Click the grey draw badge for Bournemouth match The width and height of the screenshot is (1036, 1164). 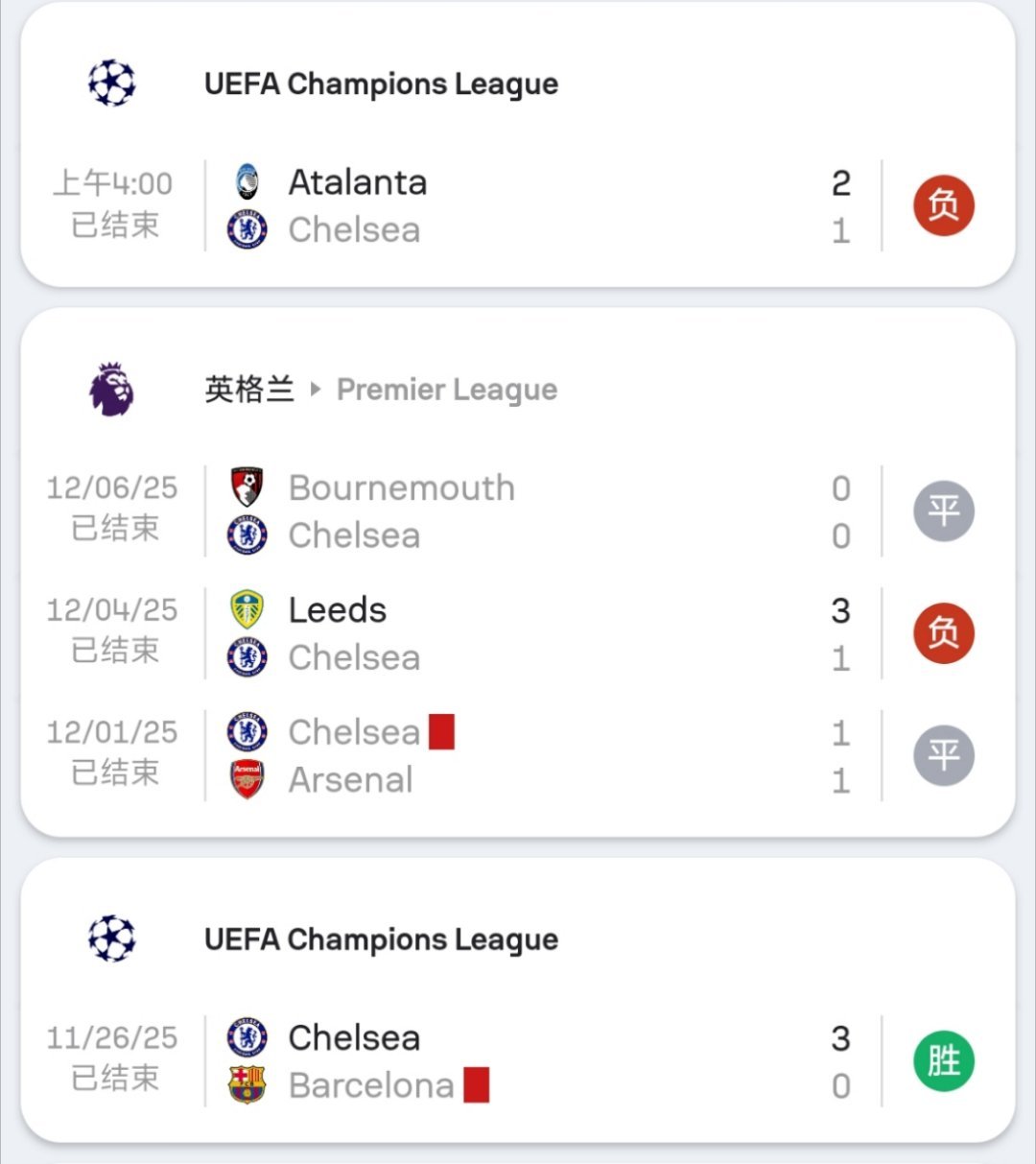pyautogui.click(x=943, y=511)
